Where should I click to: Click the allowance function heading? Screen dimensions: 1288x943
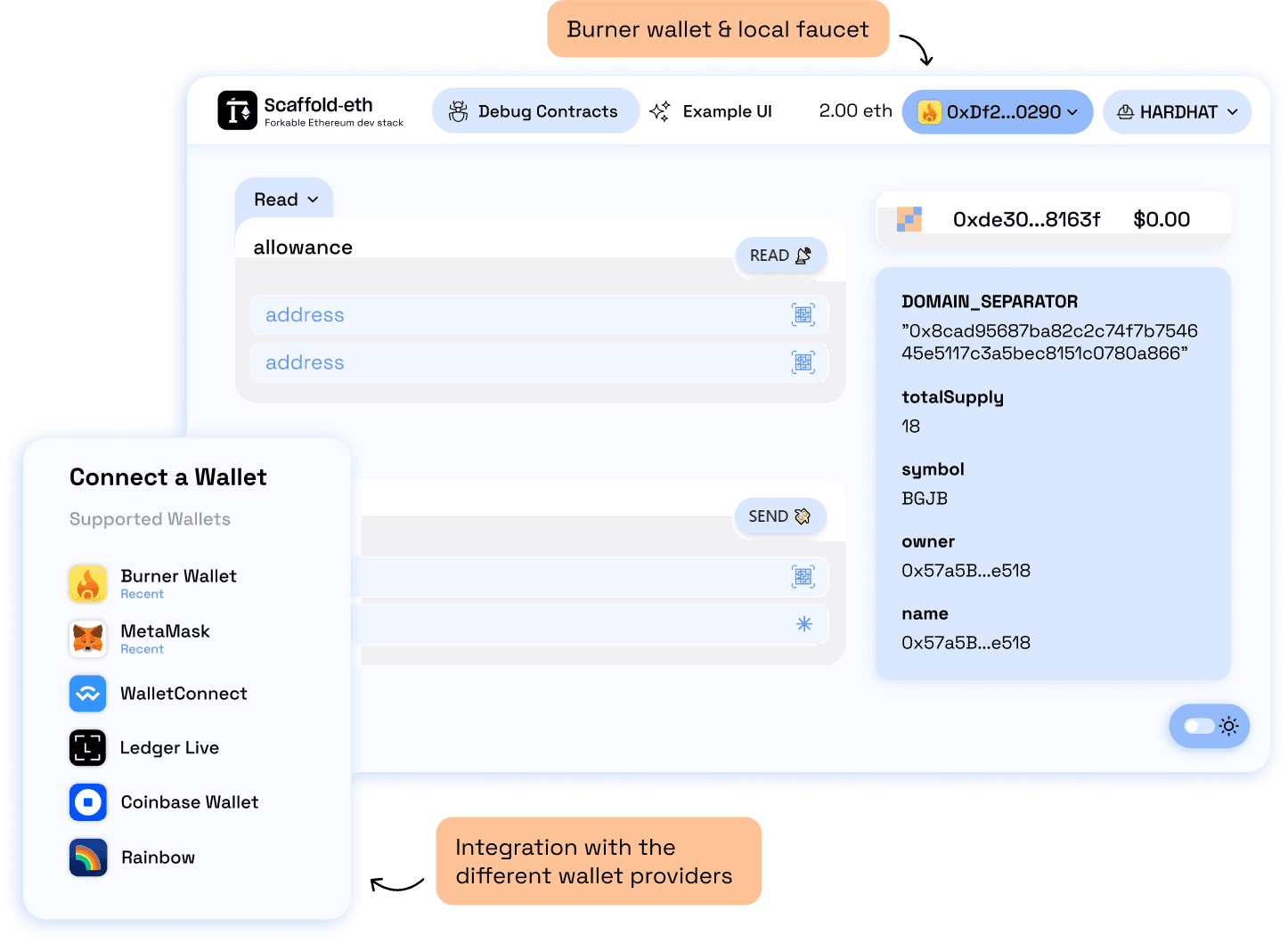coord(303,248)
